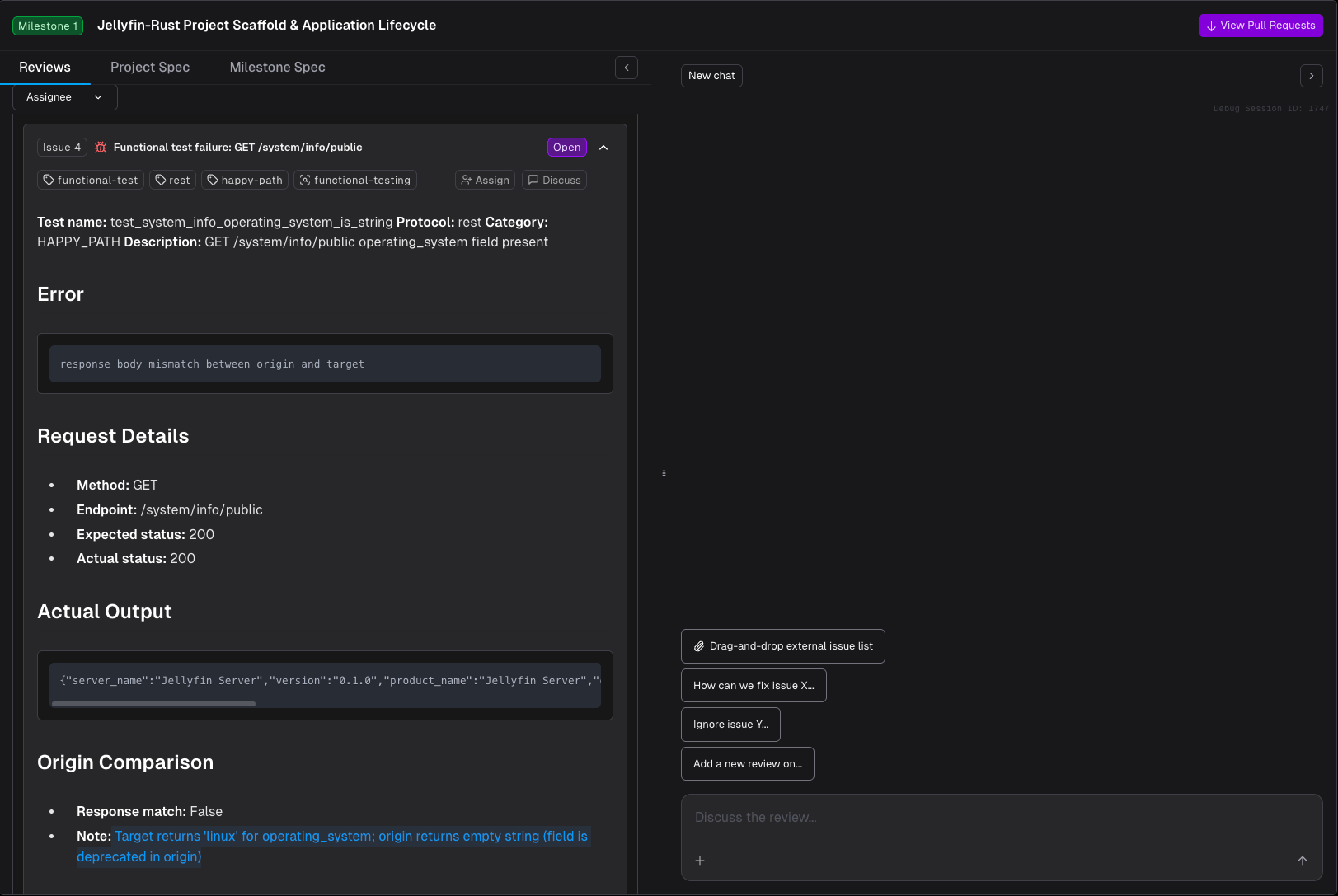Screen dimensions: 1338x896
Task: Switch to the Reviews tab
Action: pos(45,67)
